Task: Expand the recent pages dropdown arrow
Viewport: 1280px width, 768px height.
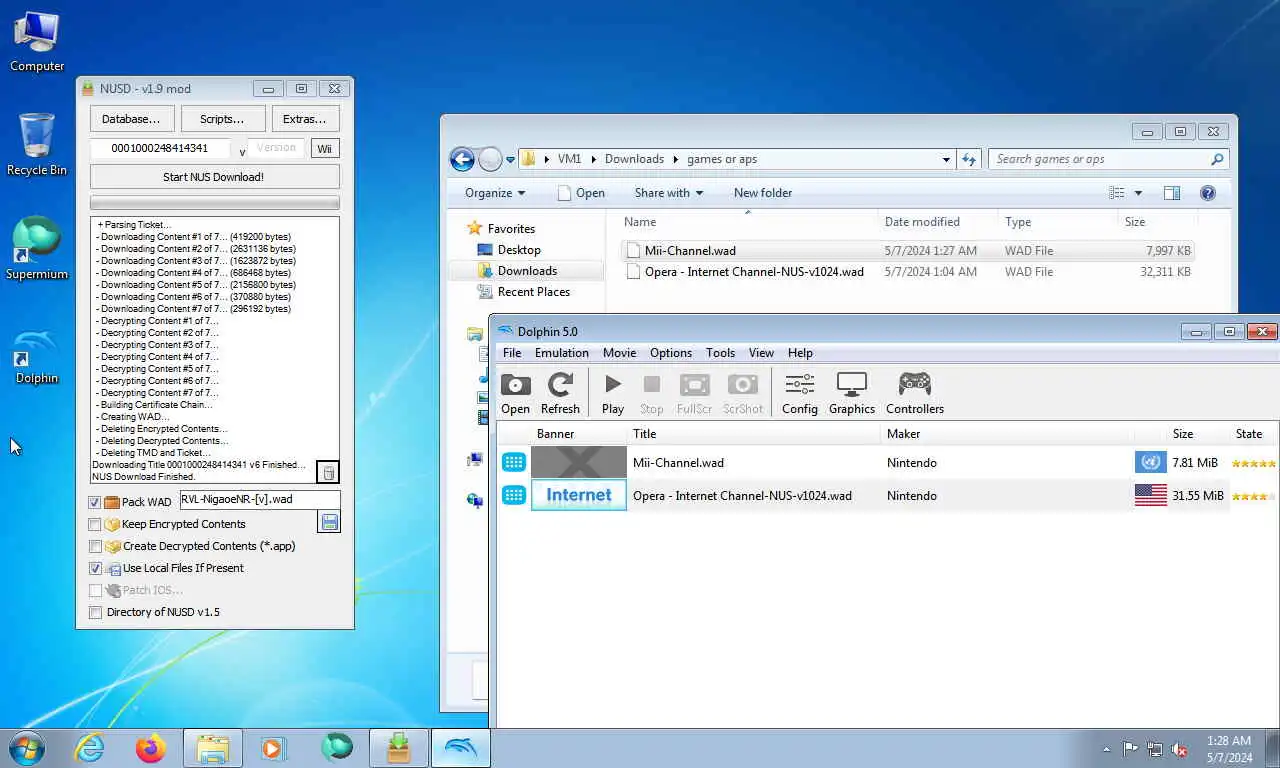Action: [510, 159]
